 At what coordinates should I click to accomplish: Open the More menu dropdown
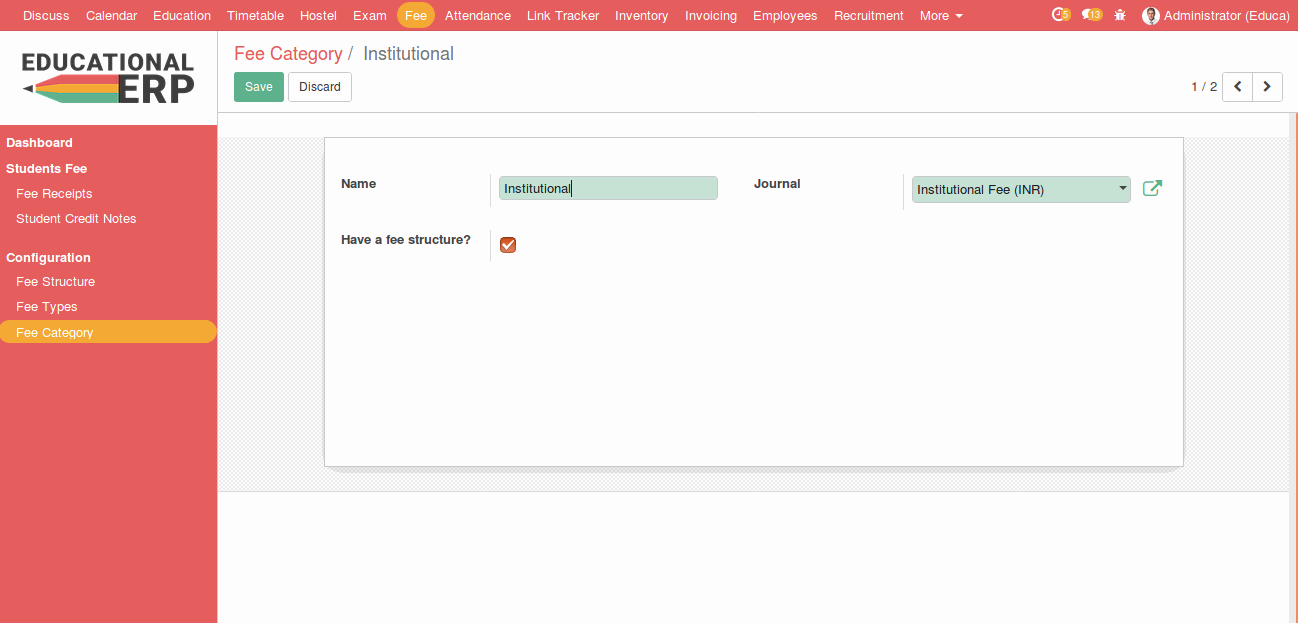click(x=940, y=16)
